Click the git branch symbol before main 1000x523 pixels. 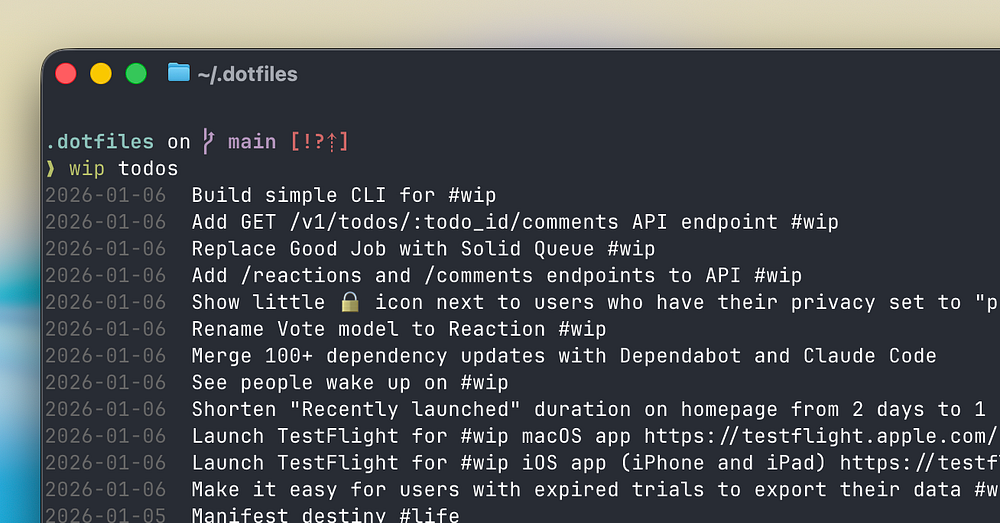(208, 141)
